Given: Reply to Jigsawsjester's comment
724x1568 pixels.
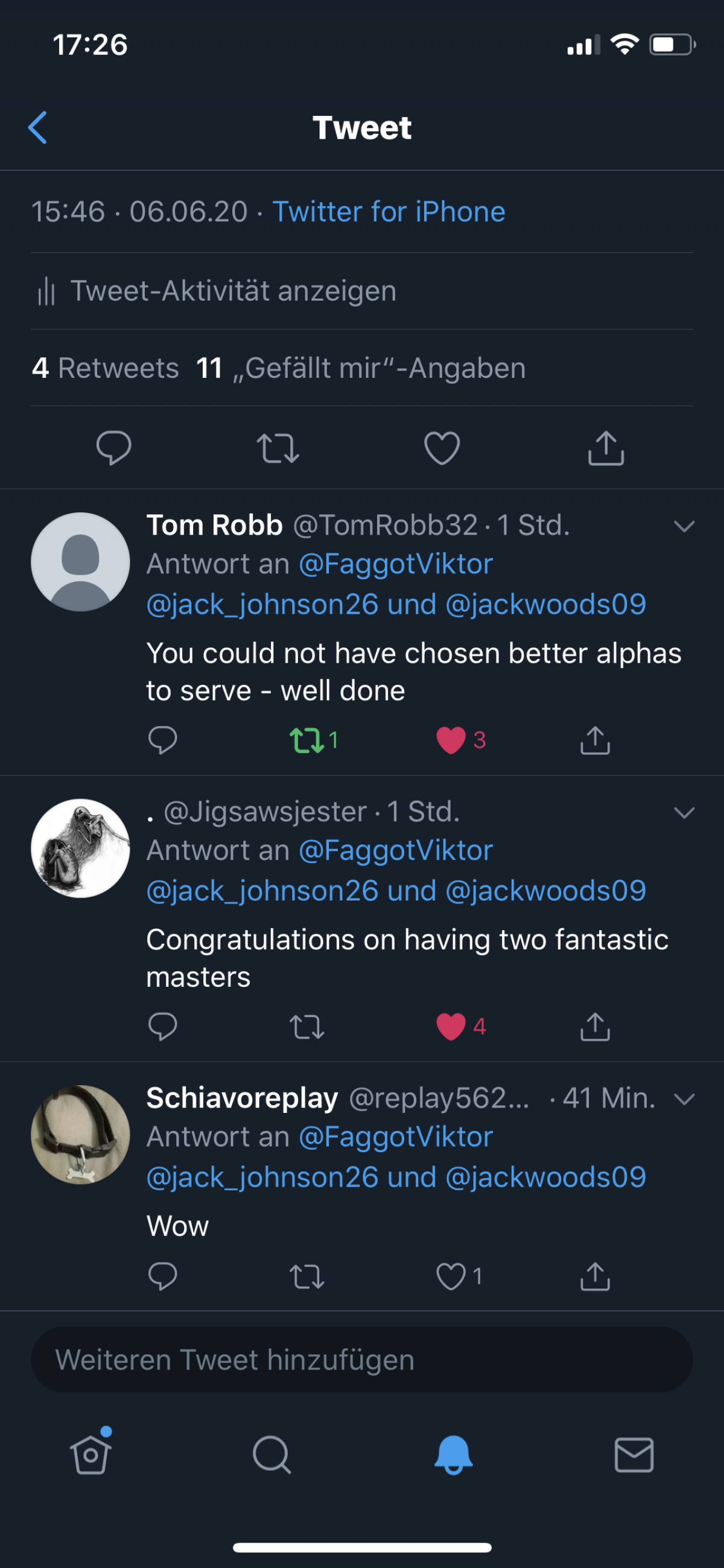Looking at the screenshot, I should (x=162, y=1026).
